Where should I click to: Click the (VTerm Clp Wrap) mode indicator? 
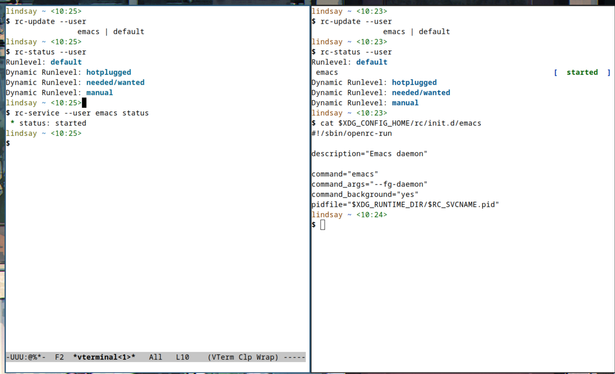click(243, 357)
